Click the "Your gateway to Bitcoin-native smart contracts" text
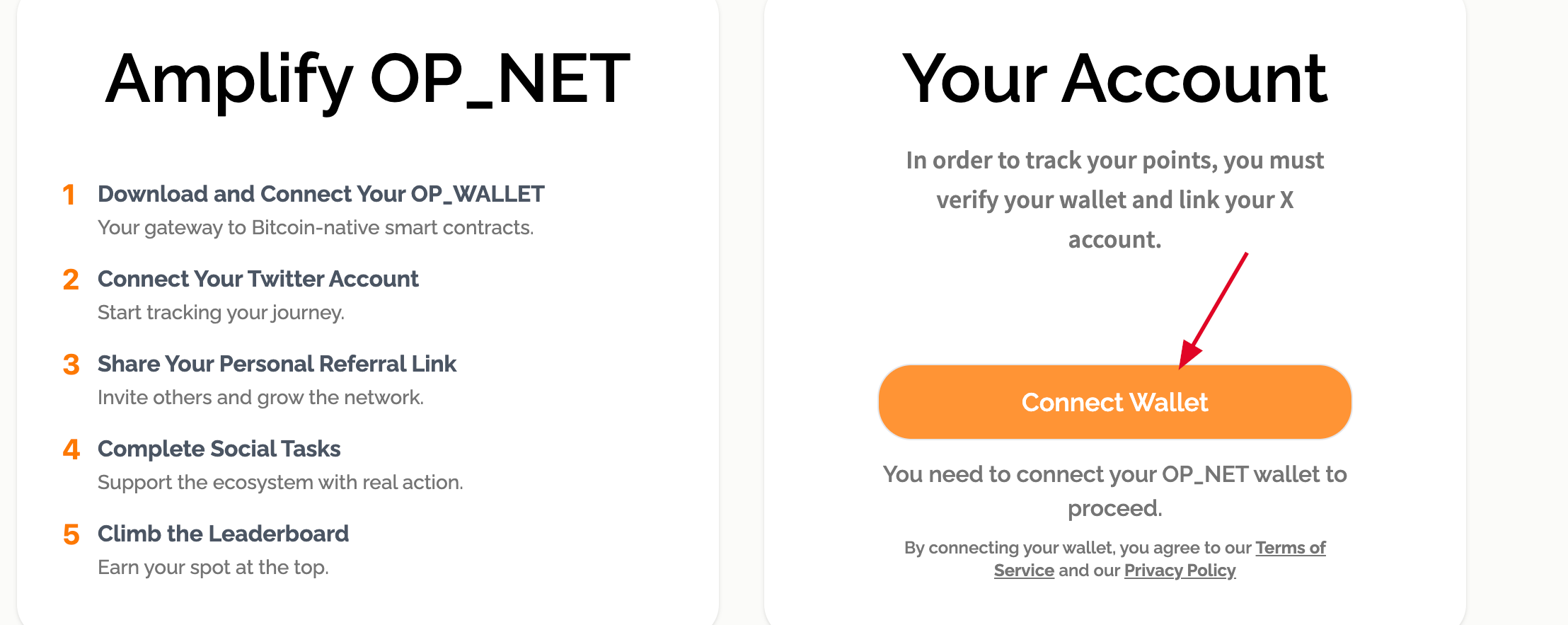Image resolution: width=1568 pixels, height=625 pixels. pyautogui.click(x=316, y=228)
